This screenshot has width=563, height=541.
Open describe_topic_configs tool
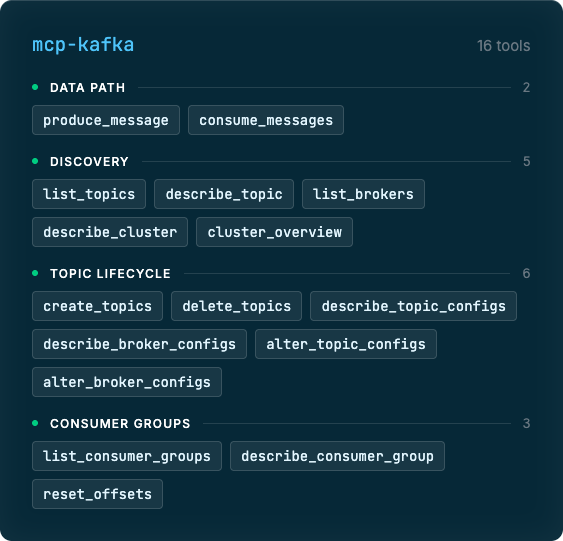pos(413,306)
